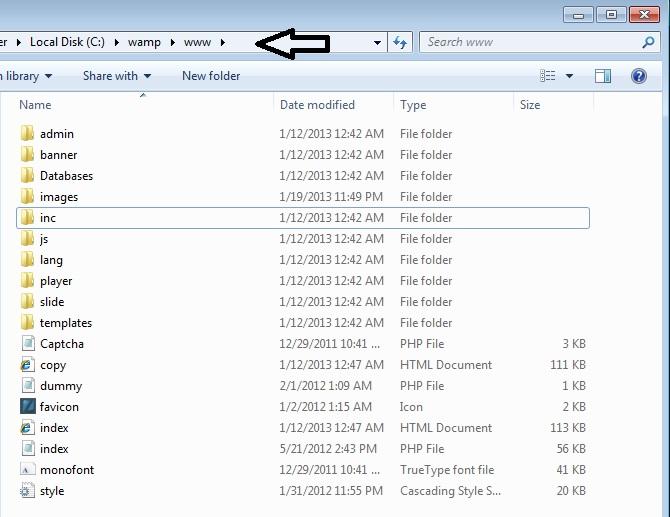Click the www breadcrumb segment
Viewport: 670px width, 517px height.
[197, 42]
